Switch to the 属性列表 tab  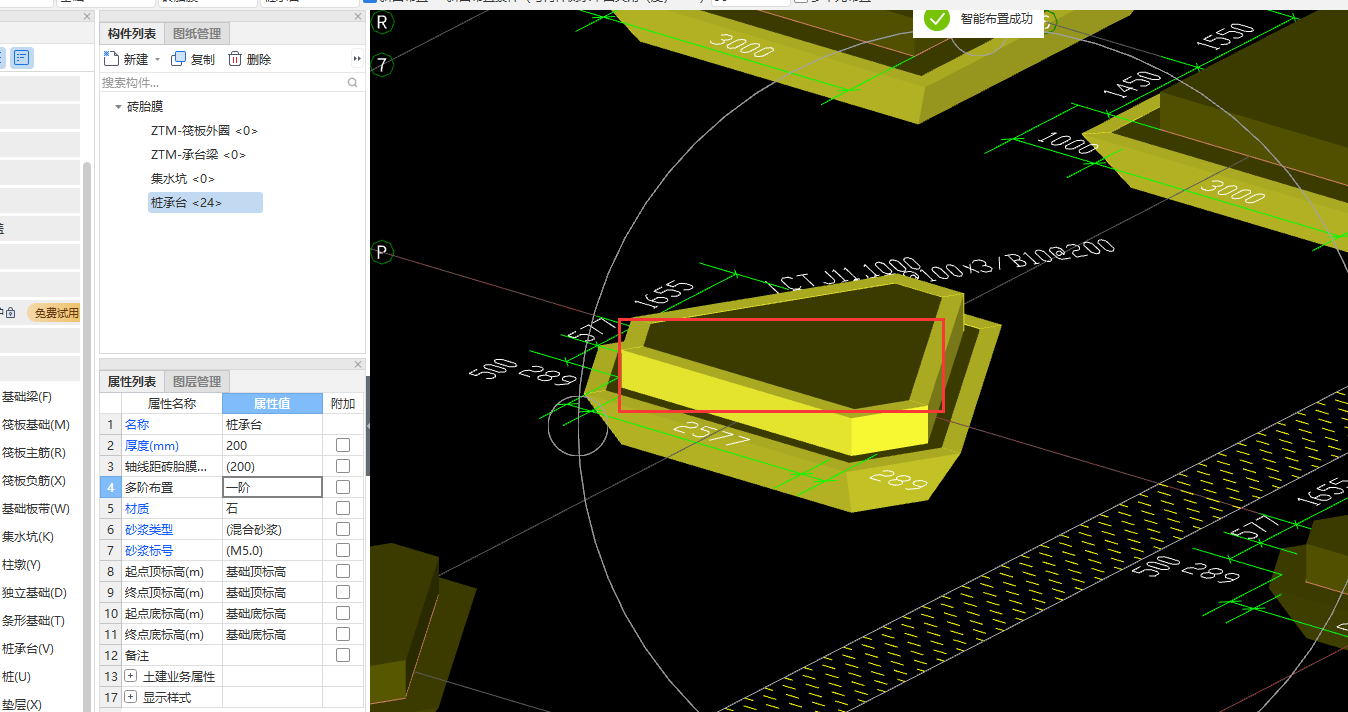point(132,381)
